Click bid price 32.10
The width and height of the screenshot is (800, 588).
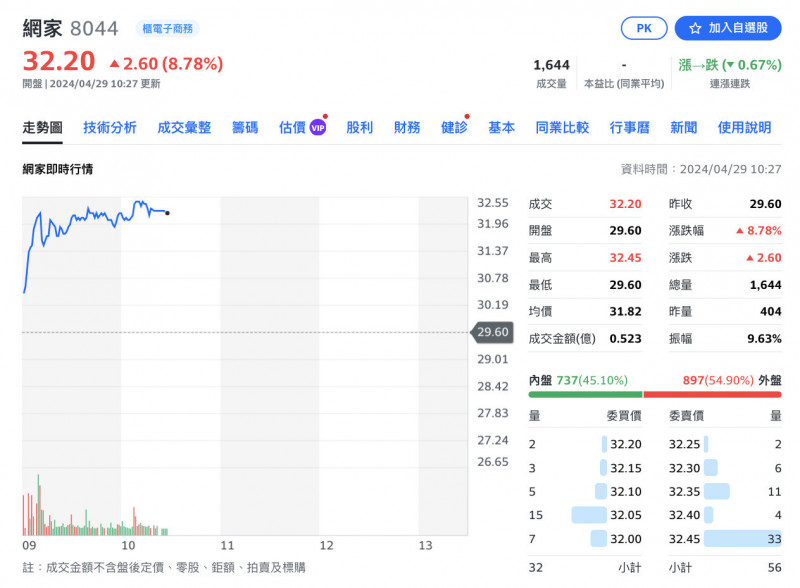coord(626,492)
